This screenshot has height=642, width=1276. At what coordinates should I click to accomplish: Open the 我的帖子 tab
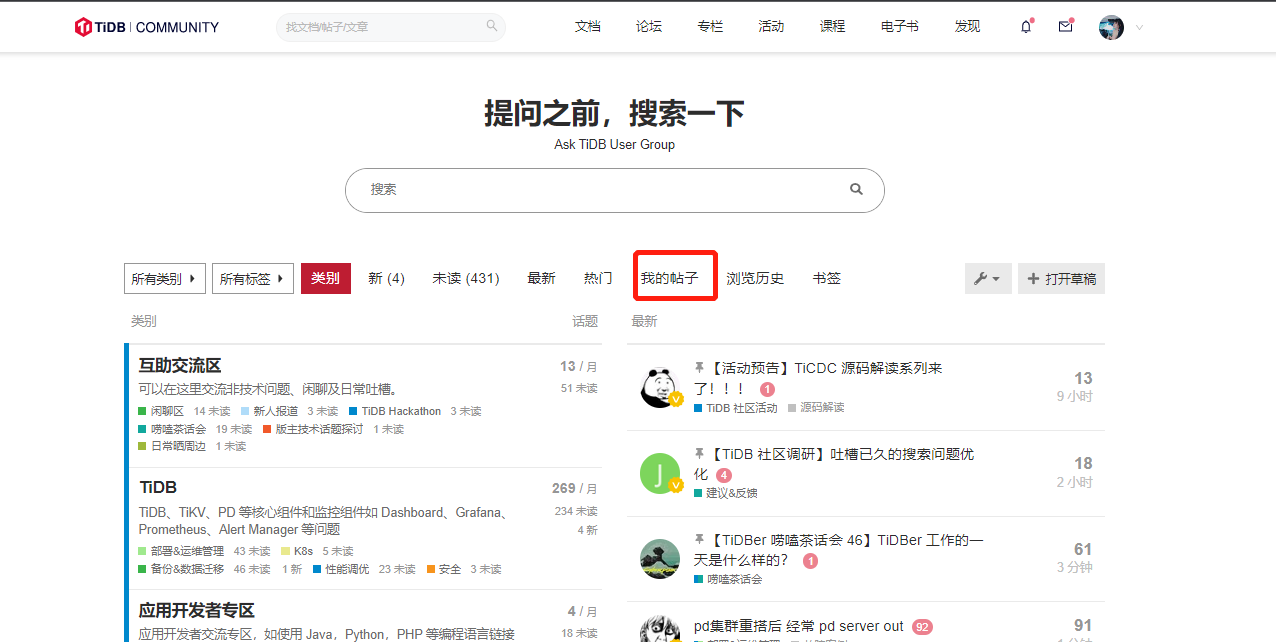670,279
